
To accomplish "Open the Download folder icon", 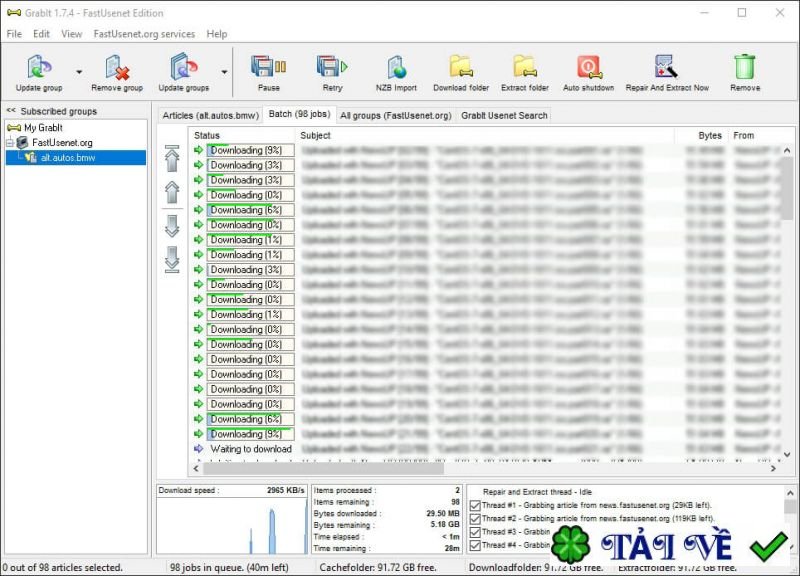I will pyautogui.click(x=461, y=68).
